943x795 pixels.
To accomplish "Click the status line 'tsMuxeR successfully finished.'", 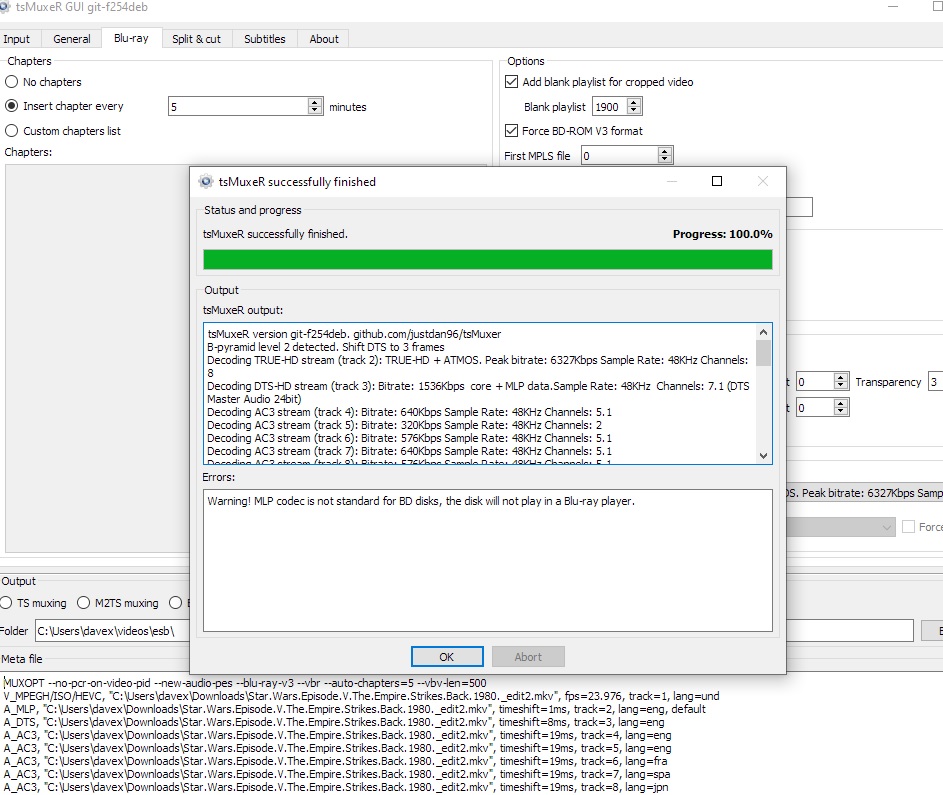I will 275,234.
